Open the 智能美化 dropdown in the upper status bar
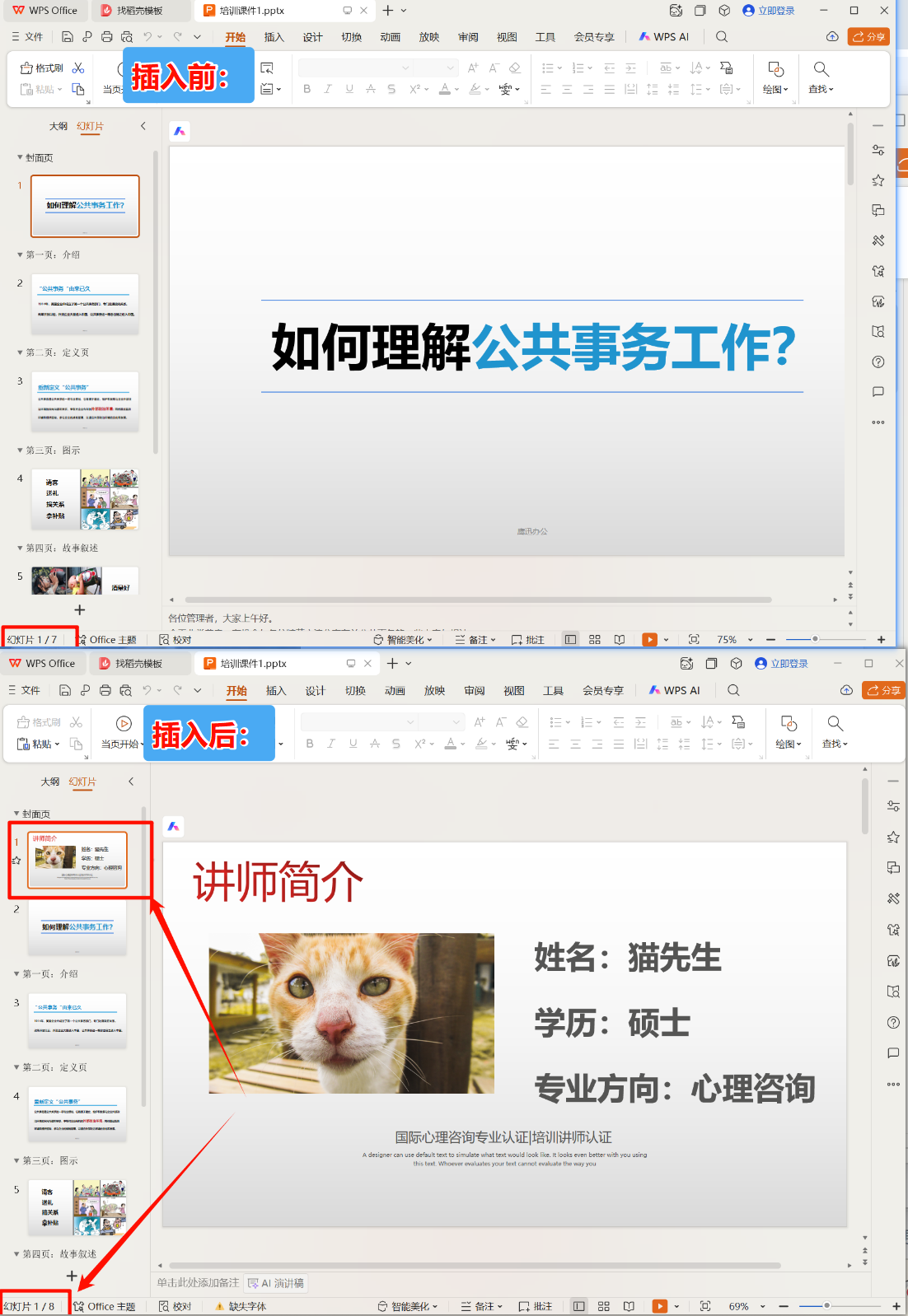 (x=405, y=640)
